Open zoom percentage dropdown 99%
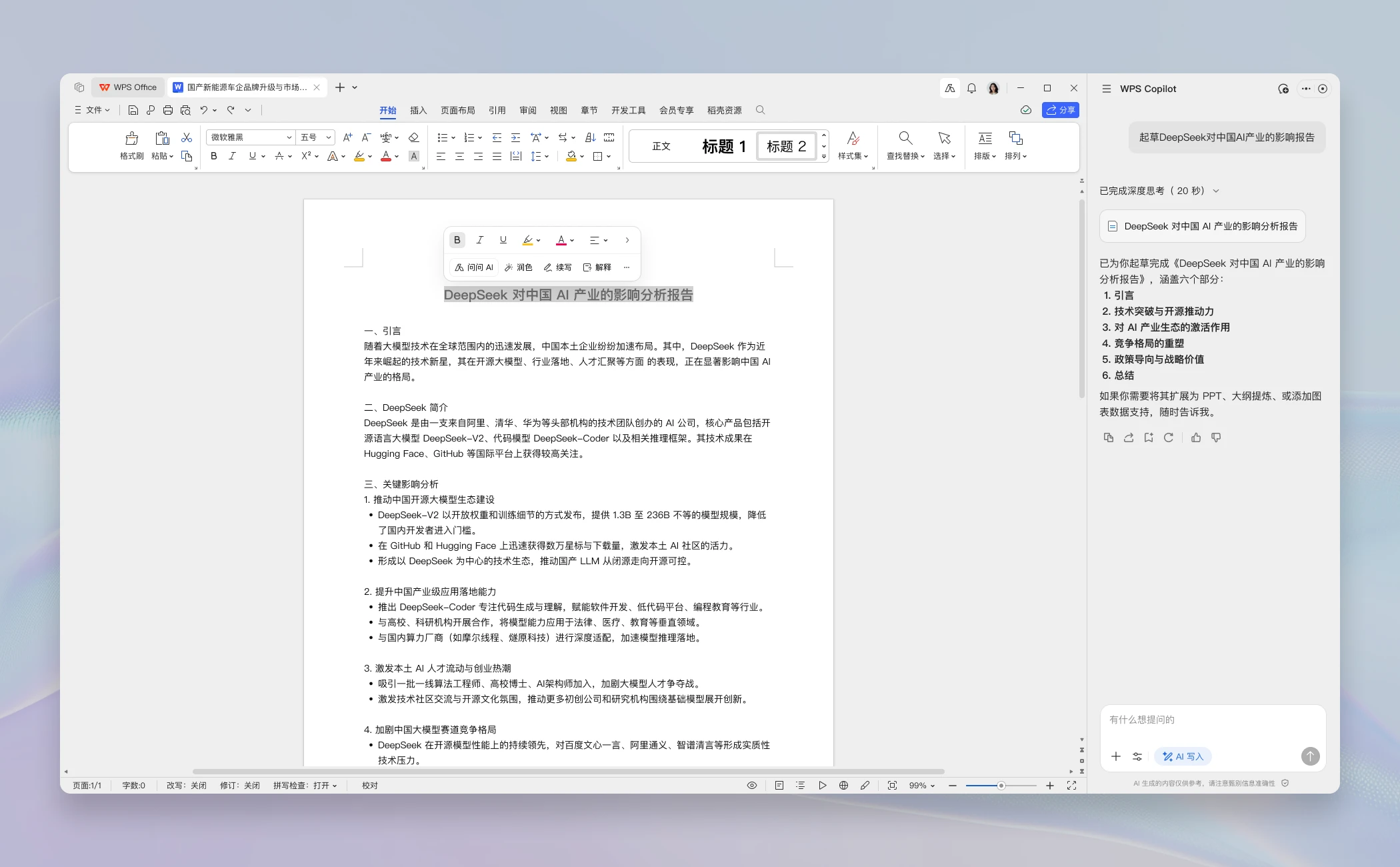 click(922, 786)
